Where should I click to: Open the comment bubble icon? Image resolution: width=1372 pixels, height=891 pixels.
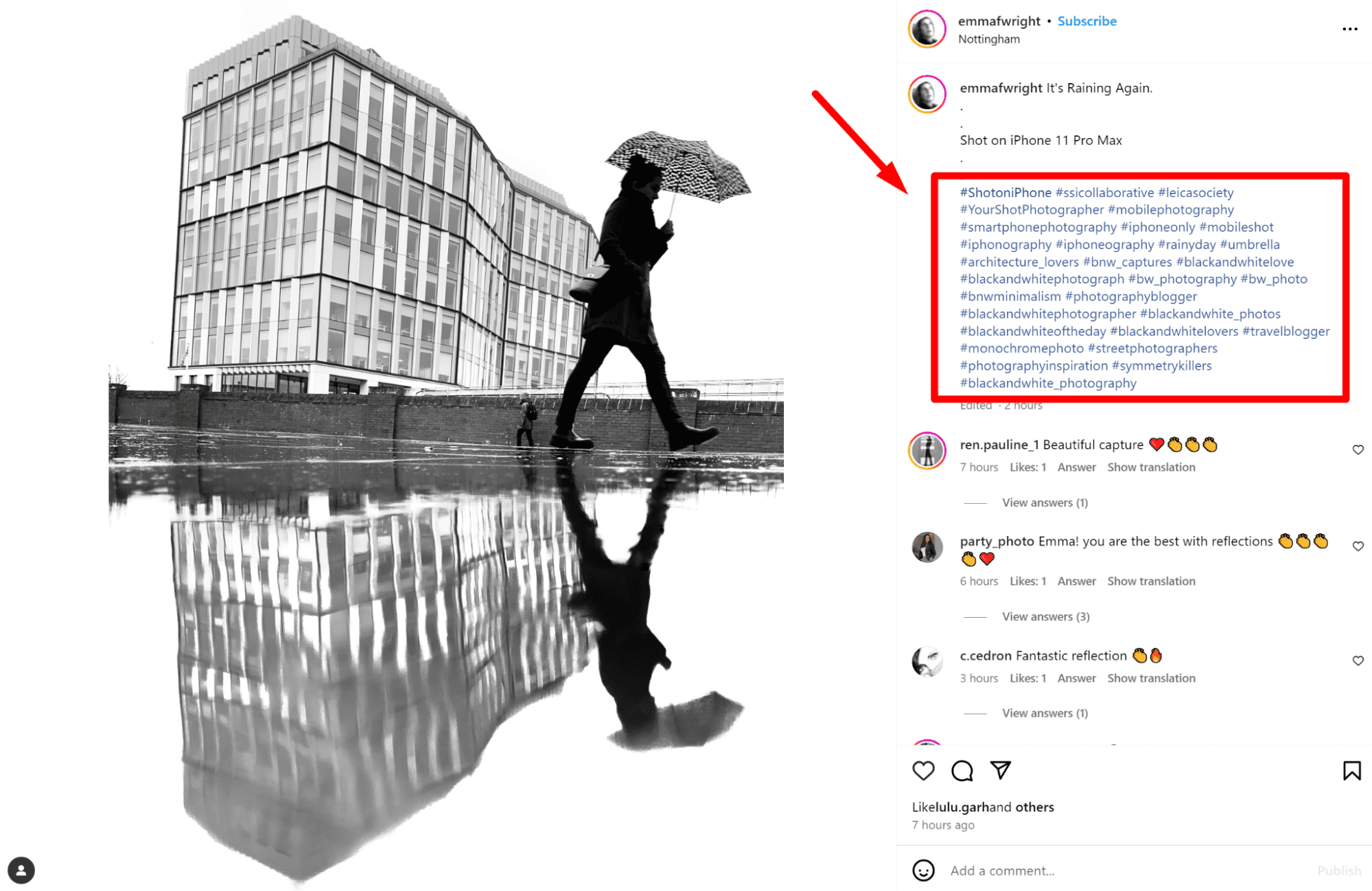click(x=962, y=771)
